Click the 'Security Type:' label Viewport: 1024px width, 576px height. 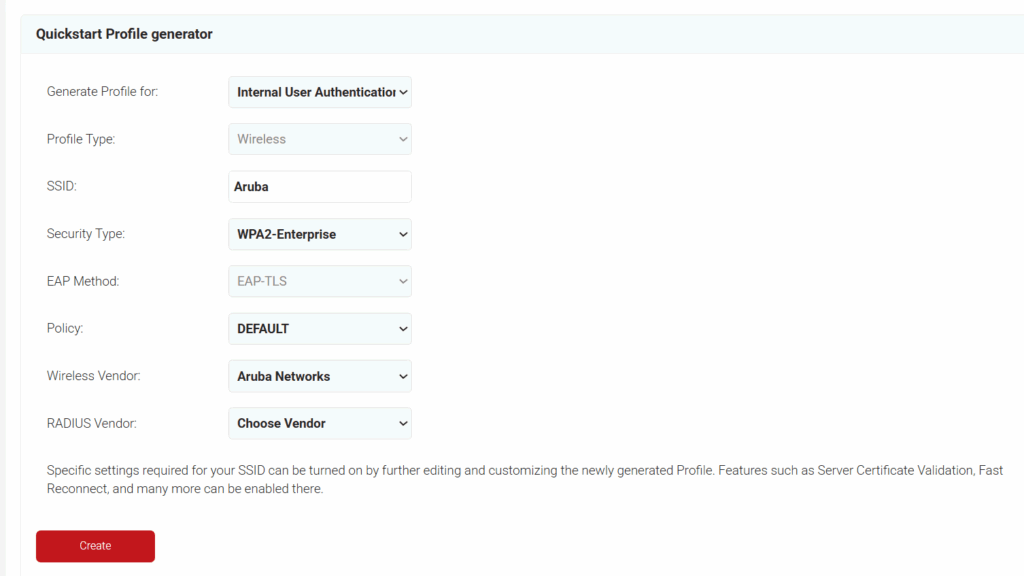[86, 234]
